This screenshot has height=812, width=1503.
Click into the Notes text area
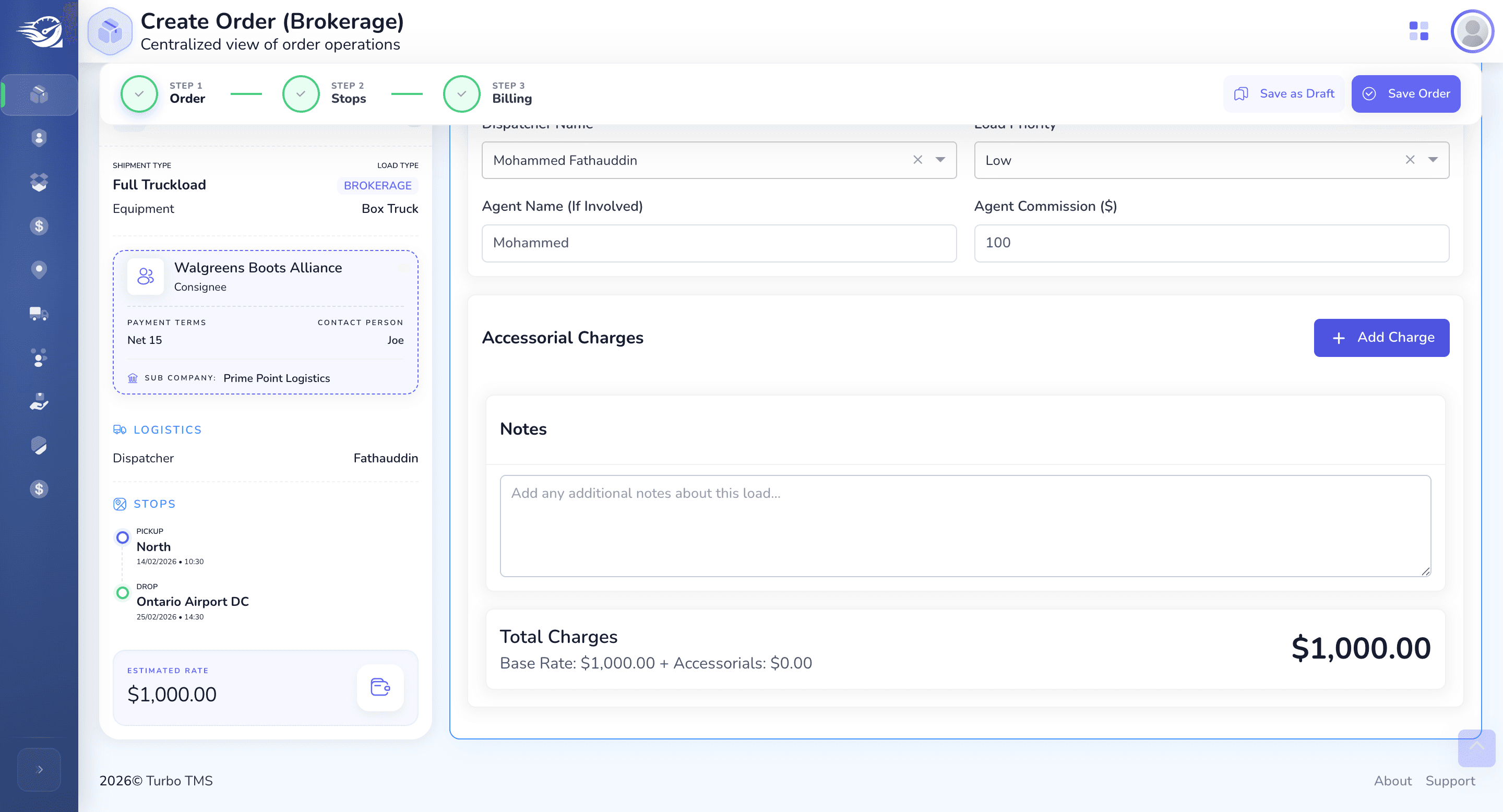[x=965, y=526]
